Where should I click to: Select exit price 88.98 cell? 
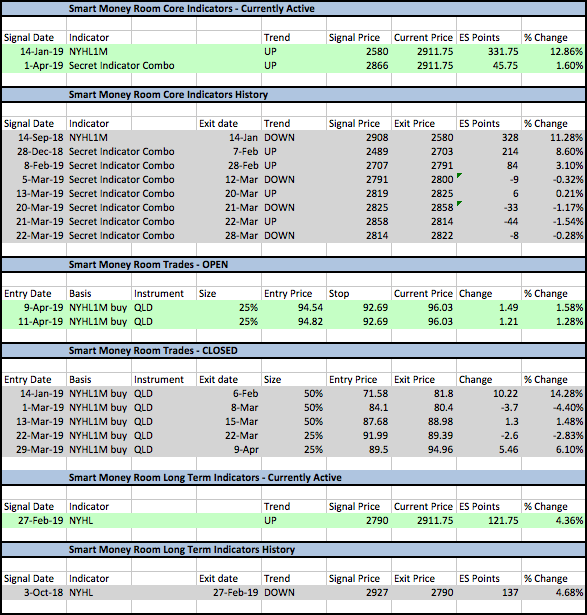pyautogui.click(x=440, y=421)
